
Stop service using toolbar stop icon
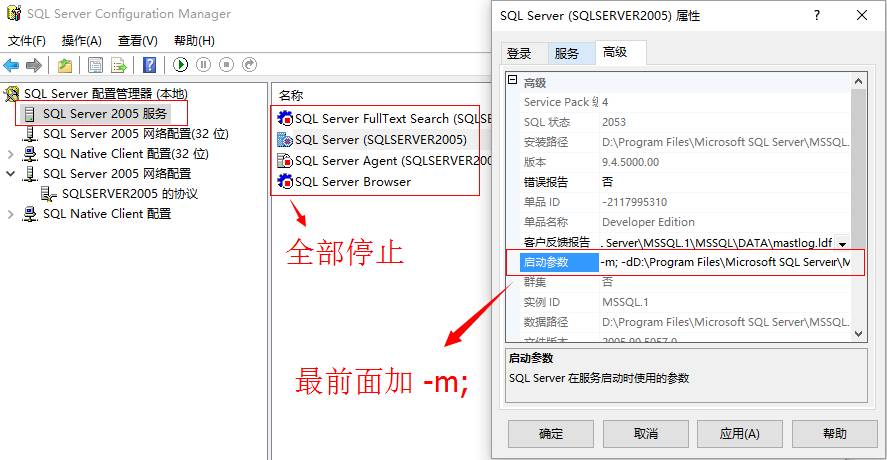point(226,65)
